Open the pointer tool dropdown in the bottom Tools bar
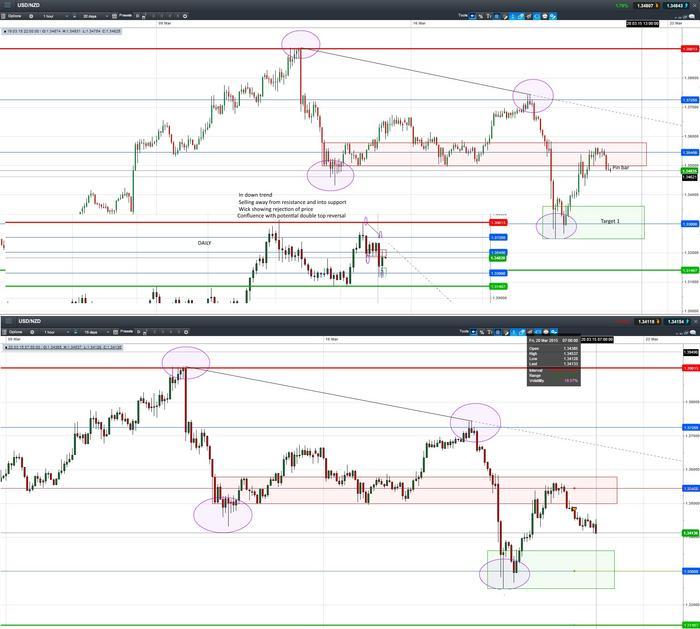The height and width of the screenshot is (629, 700). pos(473,332)
